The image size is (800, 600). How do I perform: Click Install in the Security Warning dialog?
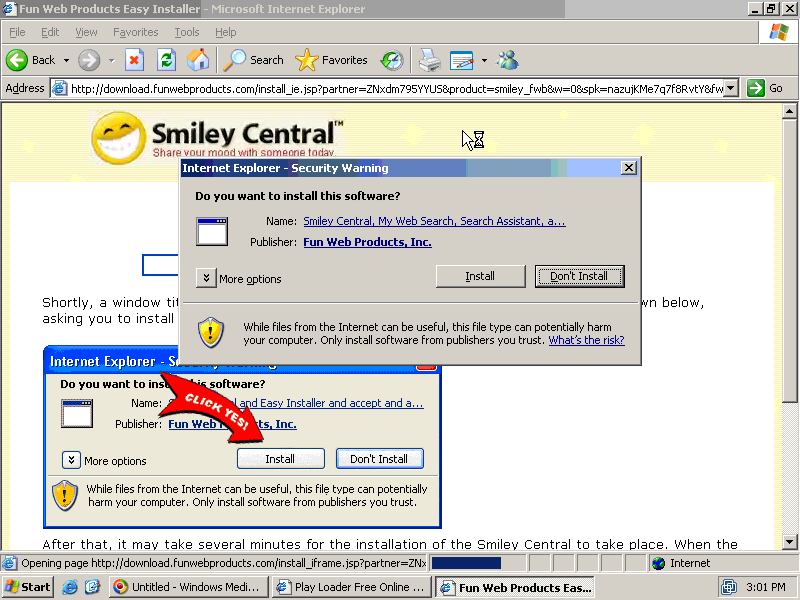[480, 276]
